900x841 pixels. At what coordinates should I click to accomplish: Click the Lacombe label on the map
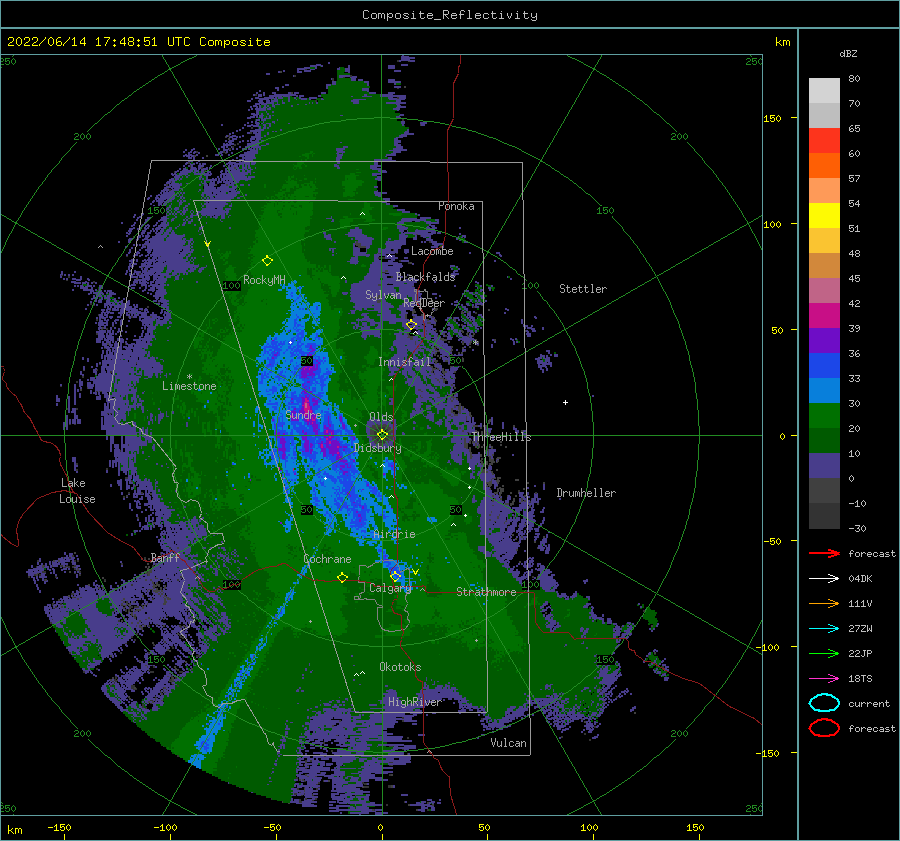tap(432, 251)
